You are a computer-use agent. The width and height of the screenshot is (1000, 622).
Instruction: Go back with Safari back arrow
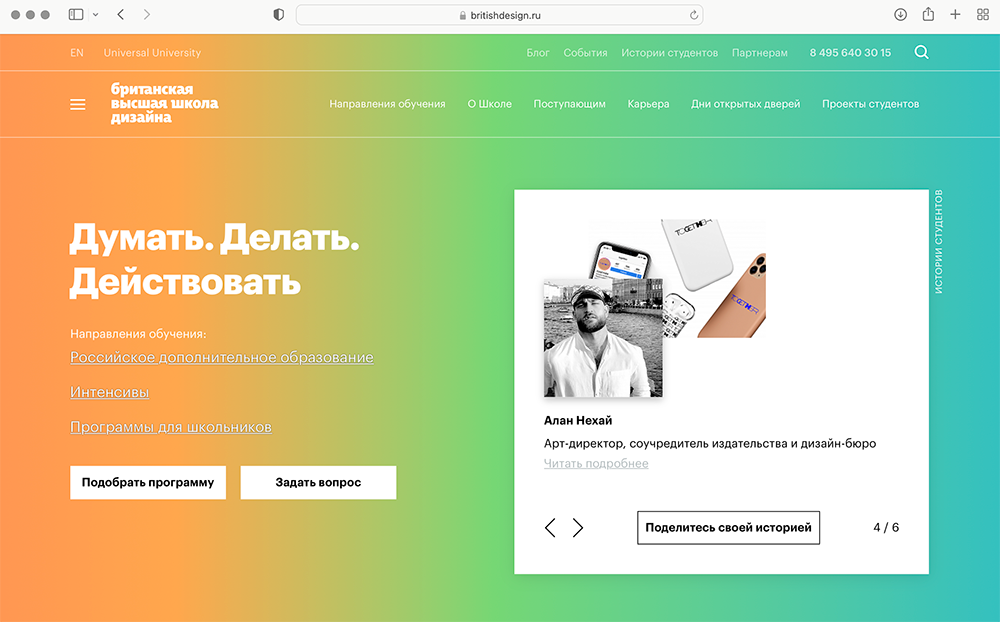[121, 15]
